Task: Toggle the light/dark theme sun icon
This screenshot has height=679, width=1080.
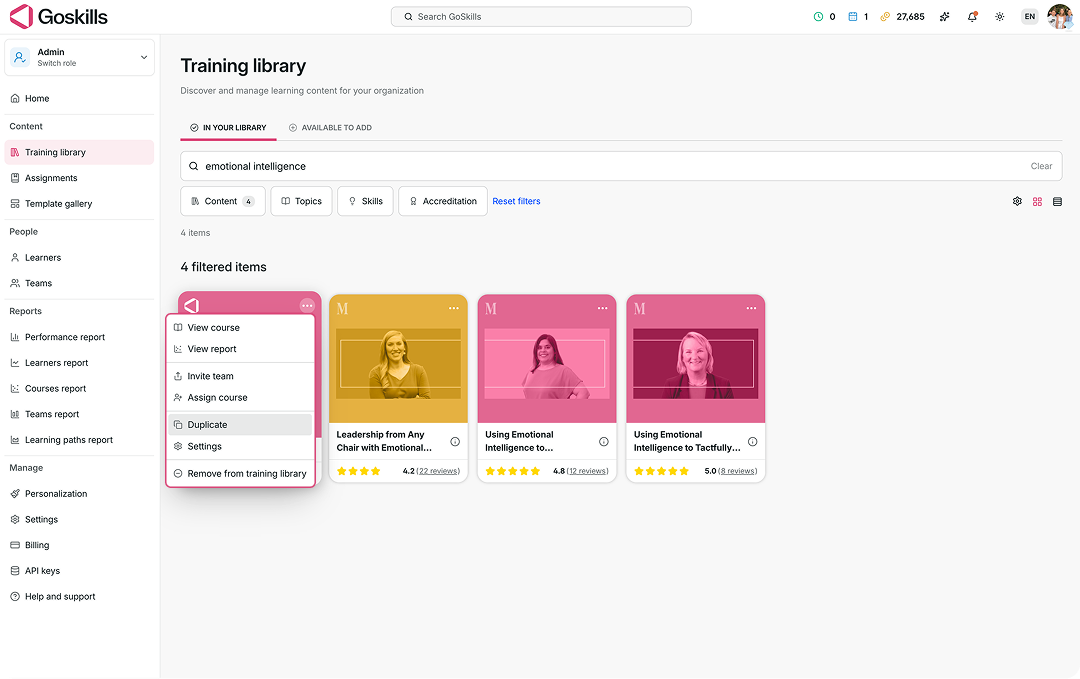Action: pos(999,17)
